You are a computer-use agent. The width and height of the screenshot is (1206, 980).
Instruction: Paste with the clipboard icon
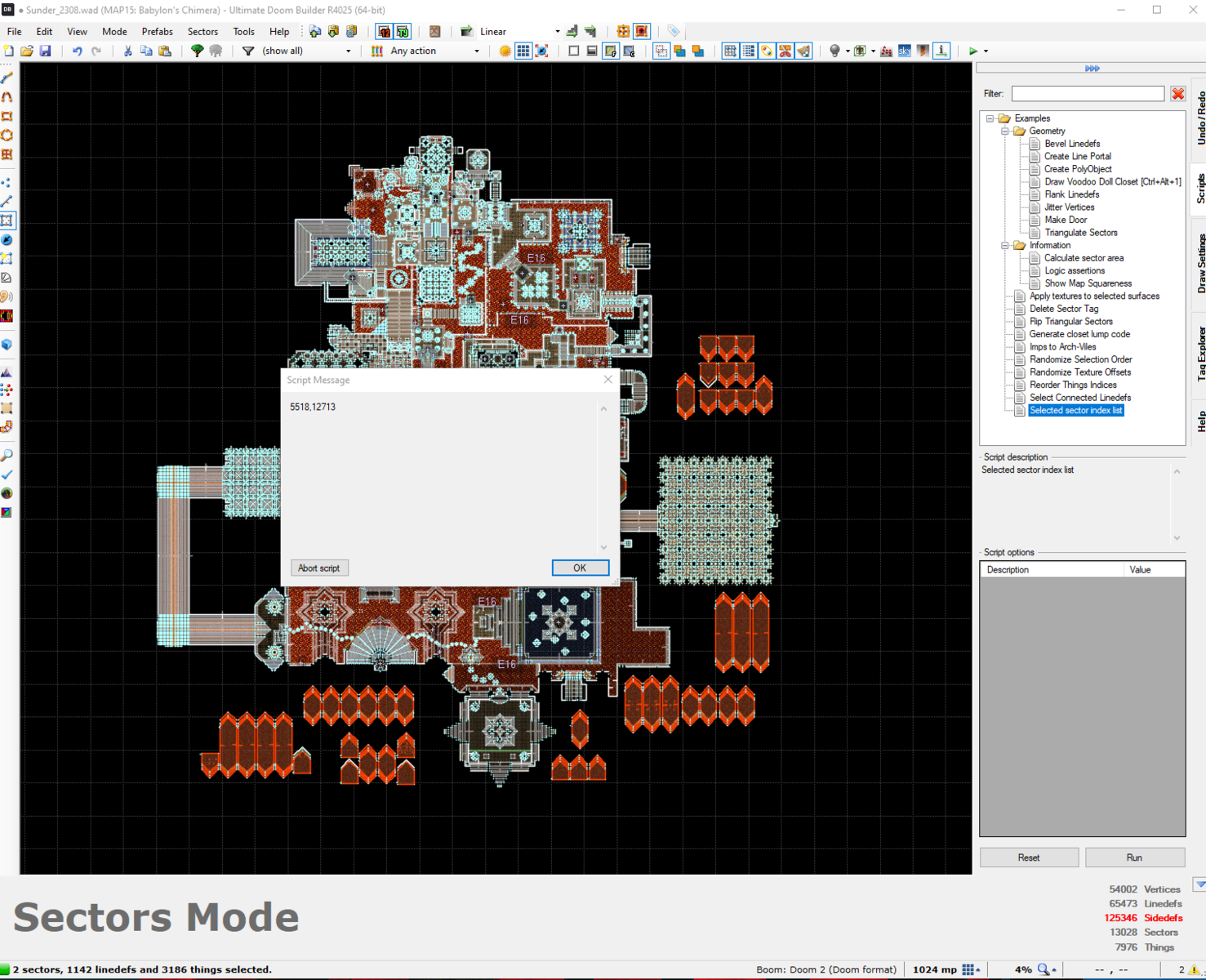click(x=165, y=51)
